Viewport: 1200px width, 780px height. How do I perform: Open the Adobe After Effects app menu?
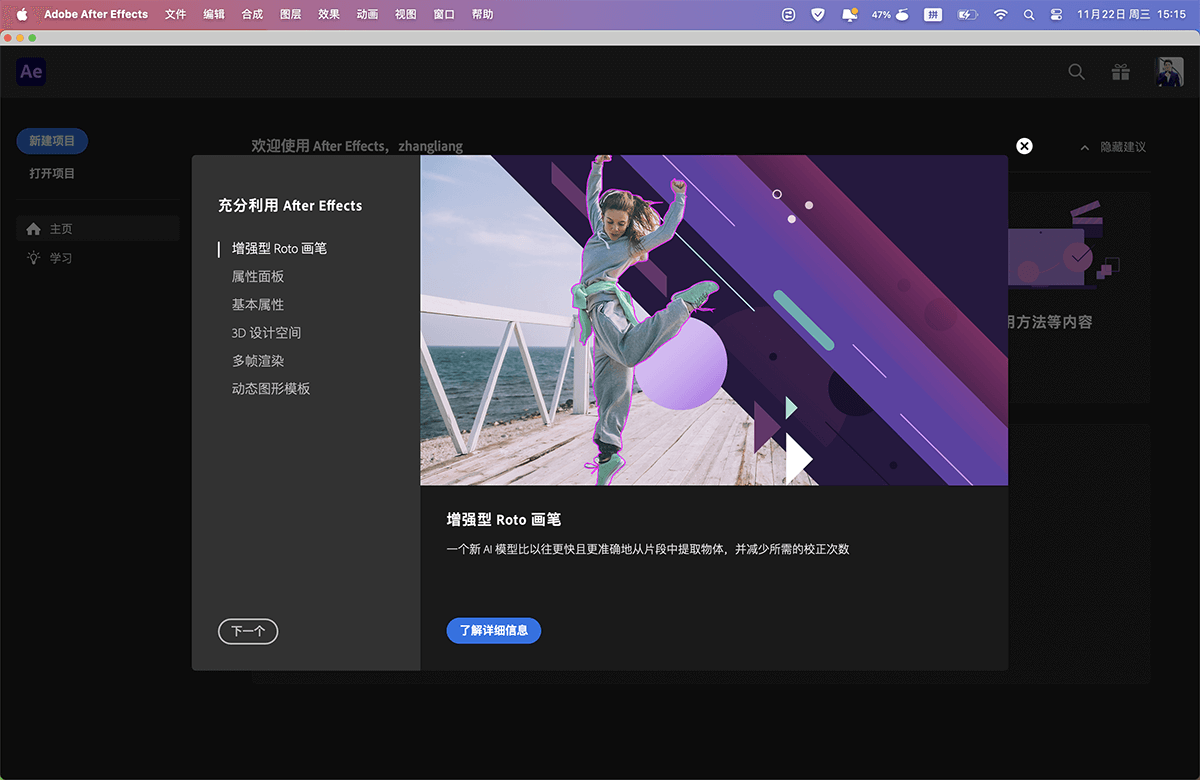[96, 15]
